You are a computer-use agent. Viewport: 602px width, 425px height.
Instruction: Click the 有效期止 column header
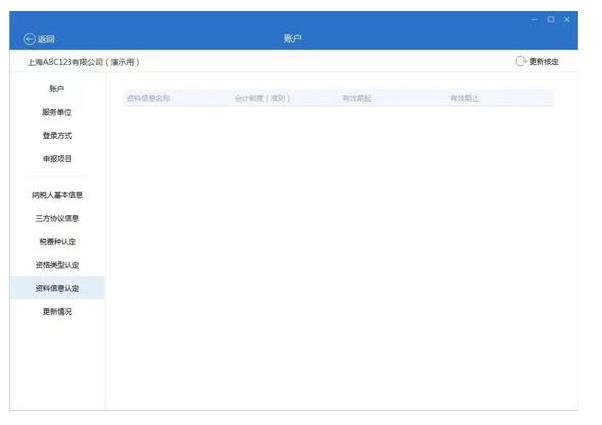(466, 98)
